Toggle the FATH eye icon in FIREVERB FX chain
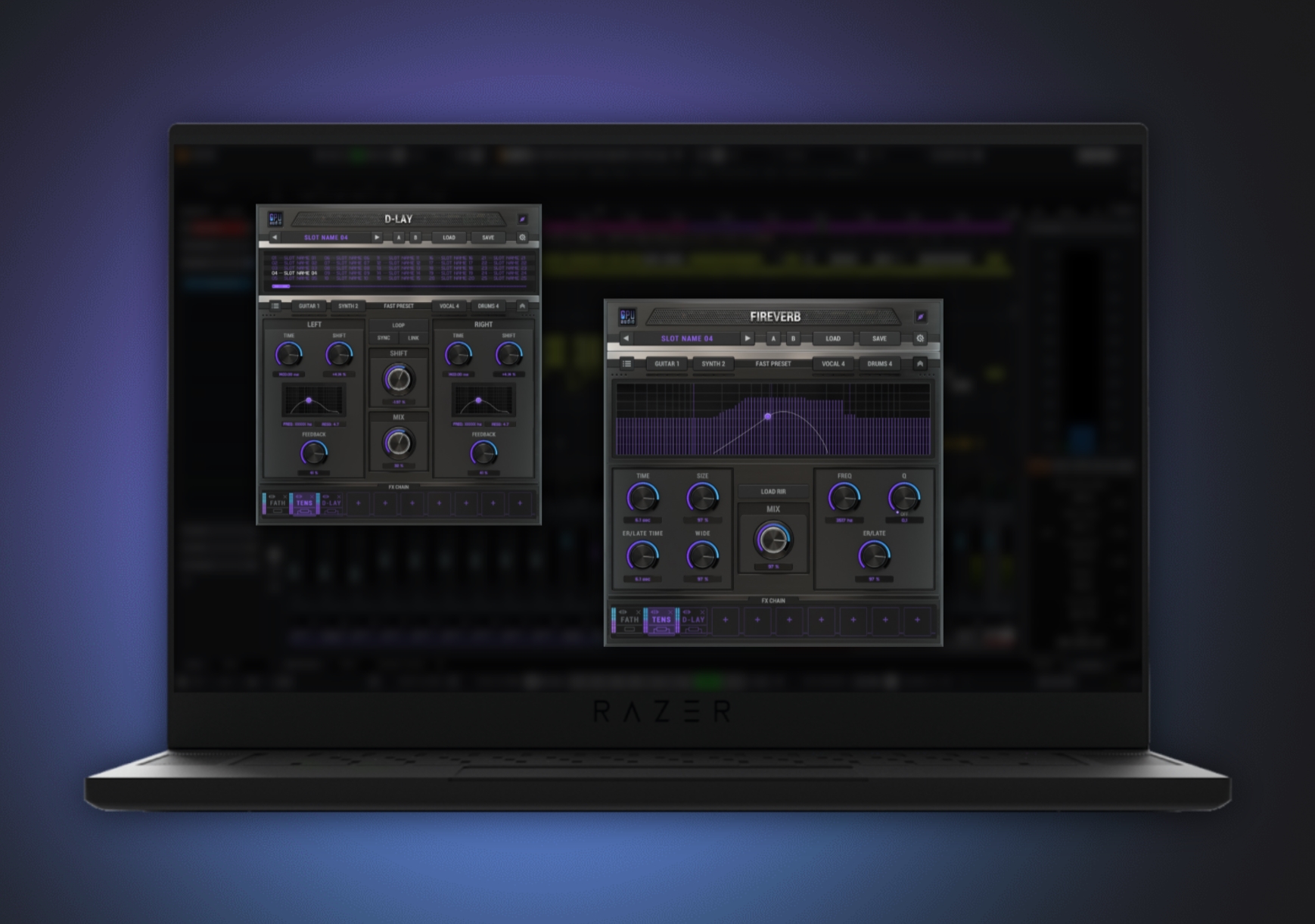This screenshot has height=924, width=1315. 623,611
